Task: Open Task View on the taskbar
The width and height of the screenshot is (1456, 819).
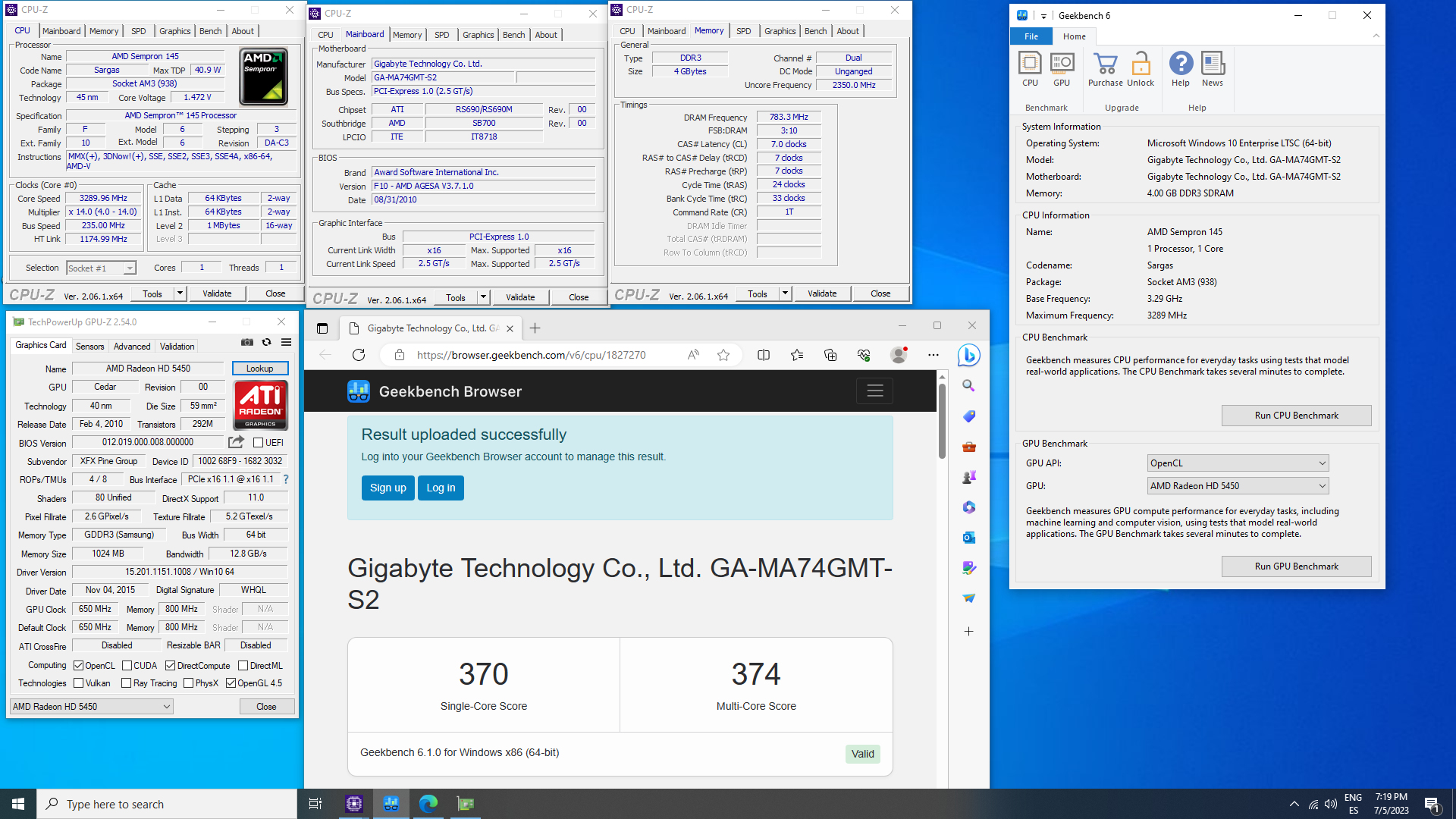Action: [315, 804]
